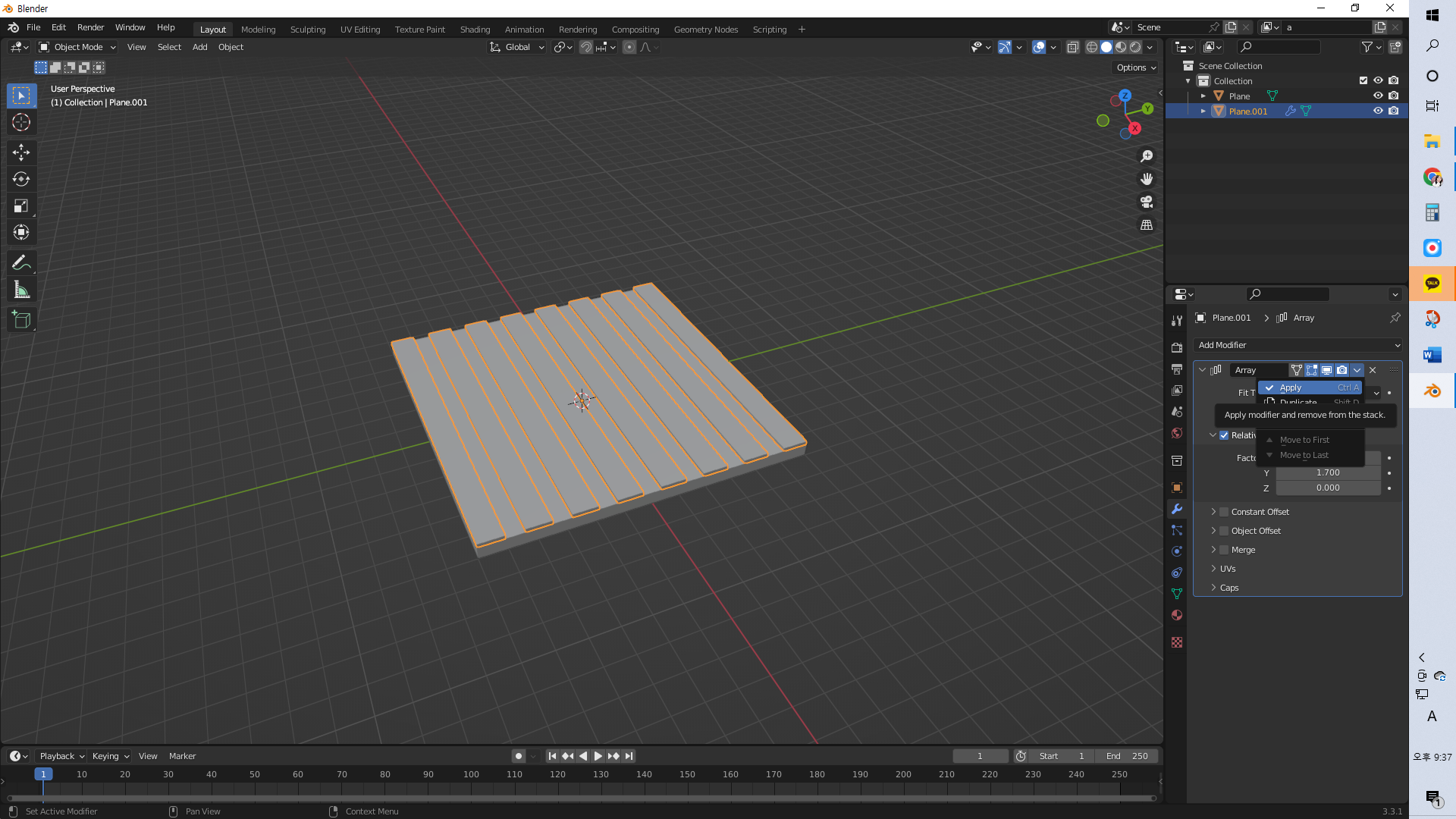The image size is (1456, 819).
Task: Select the Scale tool
Action: tap(21, 206)
